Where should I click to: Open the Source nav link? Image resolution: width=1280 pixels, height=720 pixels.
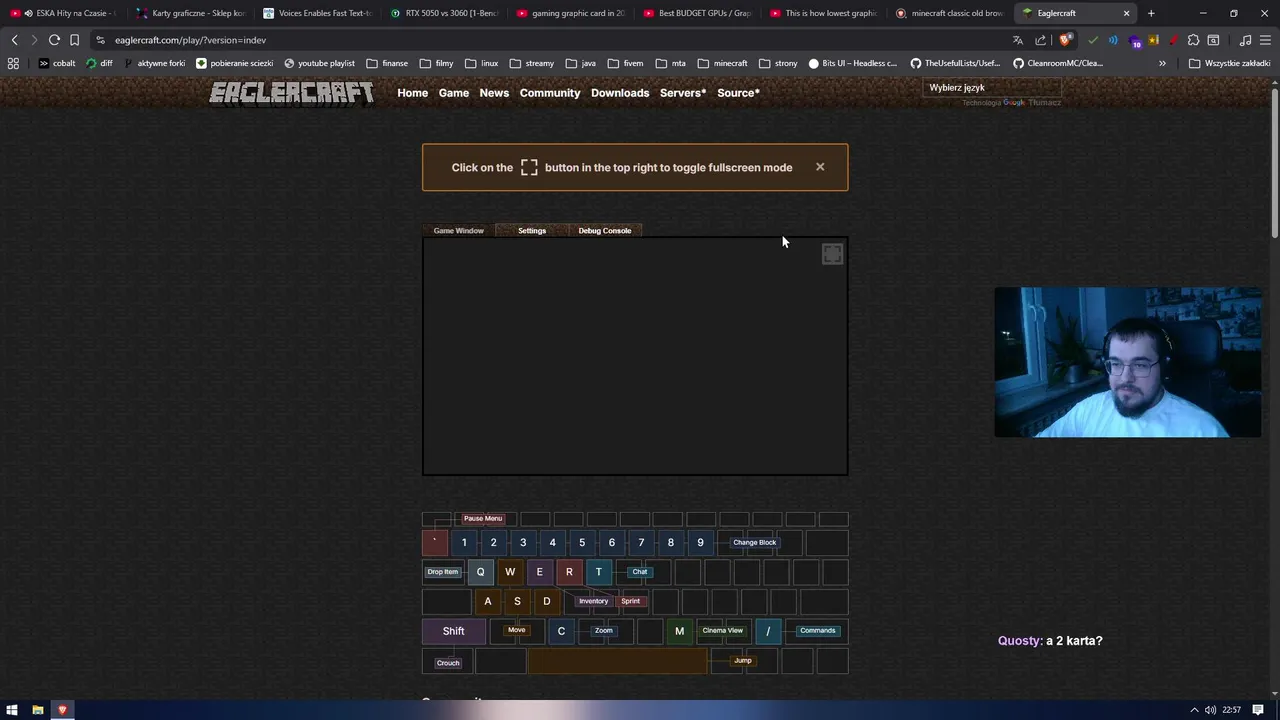738,93
